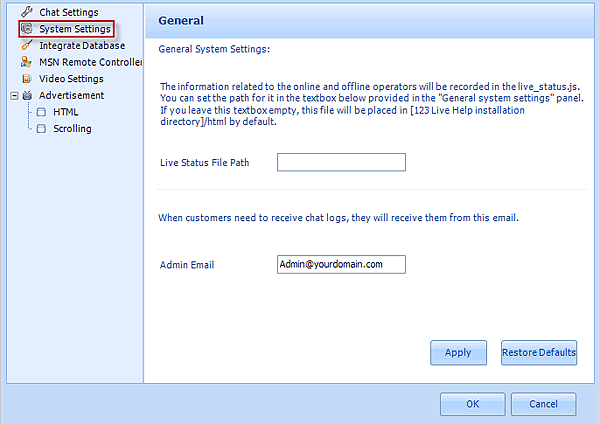Open the Scrolling advertisement item
600x424 pixels.
pos(72,129)
